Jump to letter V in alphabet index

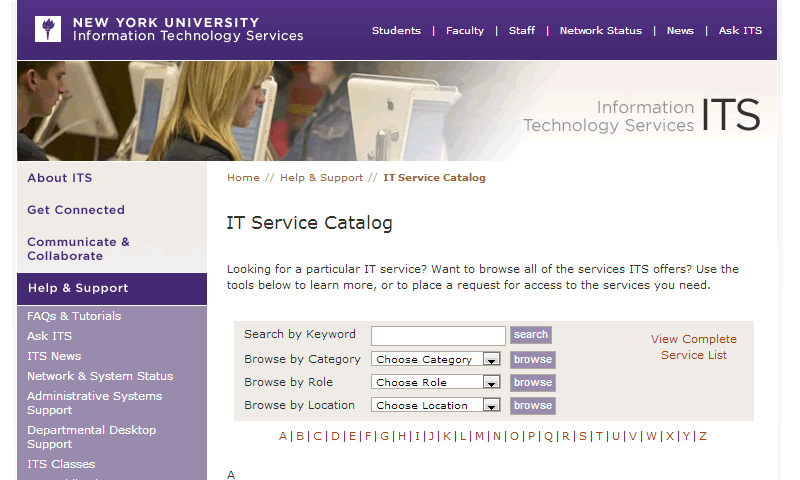coord(633,436)
